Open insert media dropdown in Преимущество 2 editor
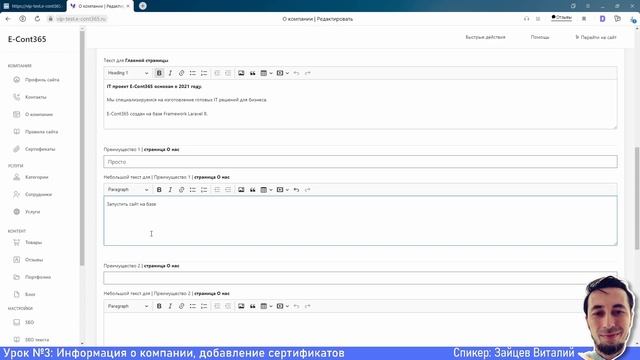 click(282, 306)
